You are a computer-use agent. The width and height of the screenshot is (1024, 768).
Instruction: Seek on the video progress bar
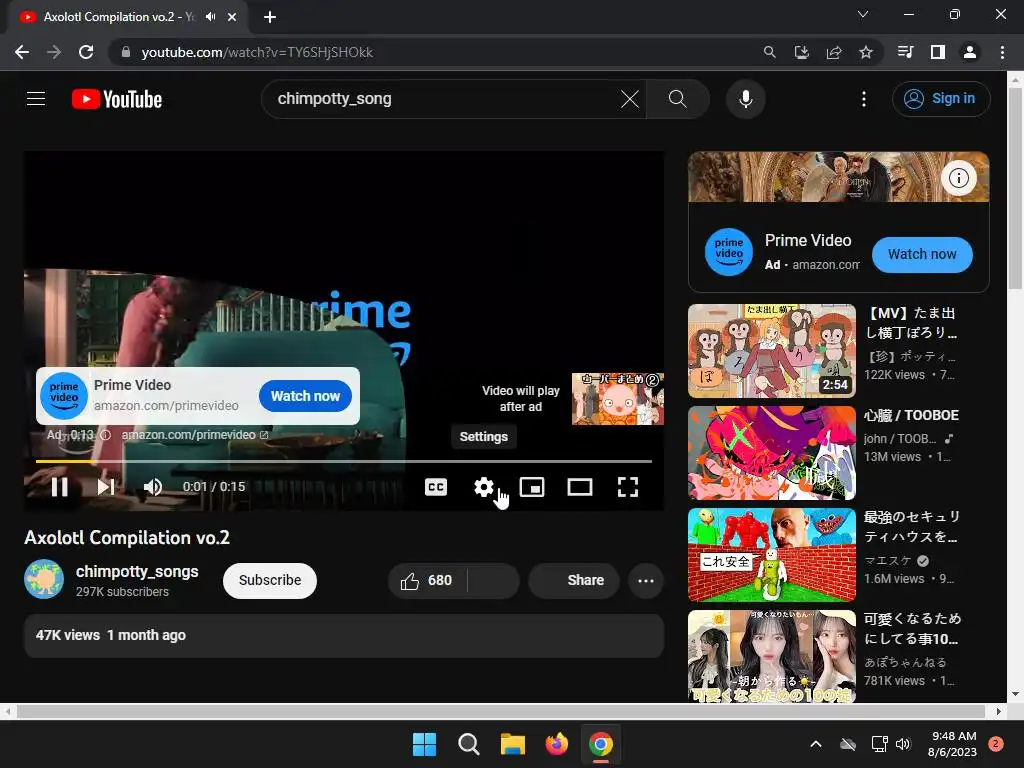[344, 462]
